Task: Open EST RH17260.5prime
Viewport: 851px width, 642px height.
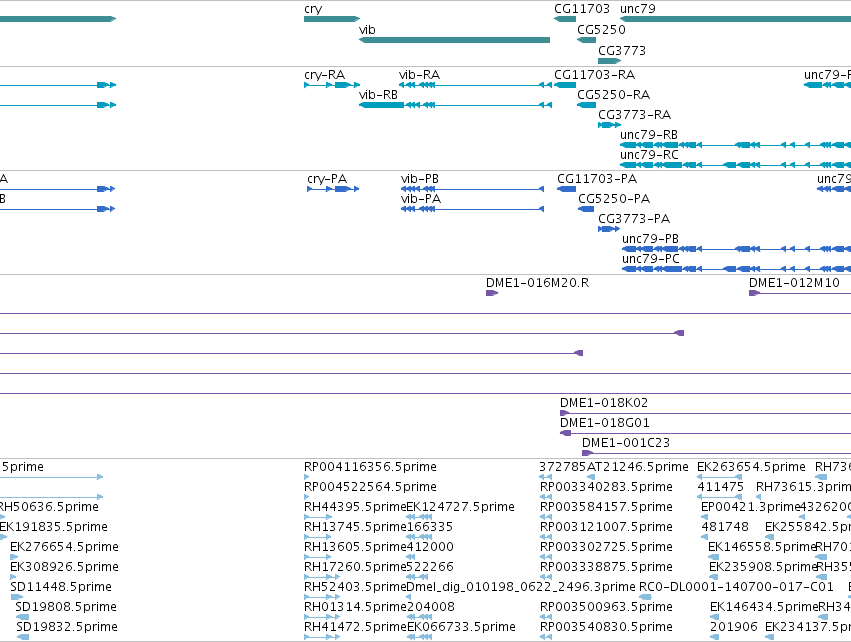Action: (x=355, y=567)
